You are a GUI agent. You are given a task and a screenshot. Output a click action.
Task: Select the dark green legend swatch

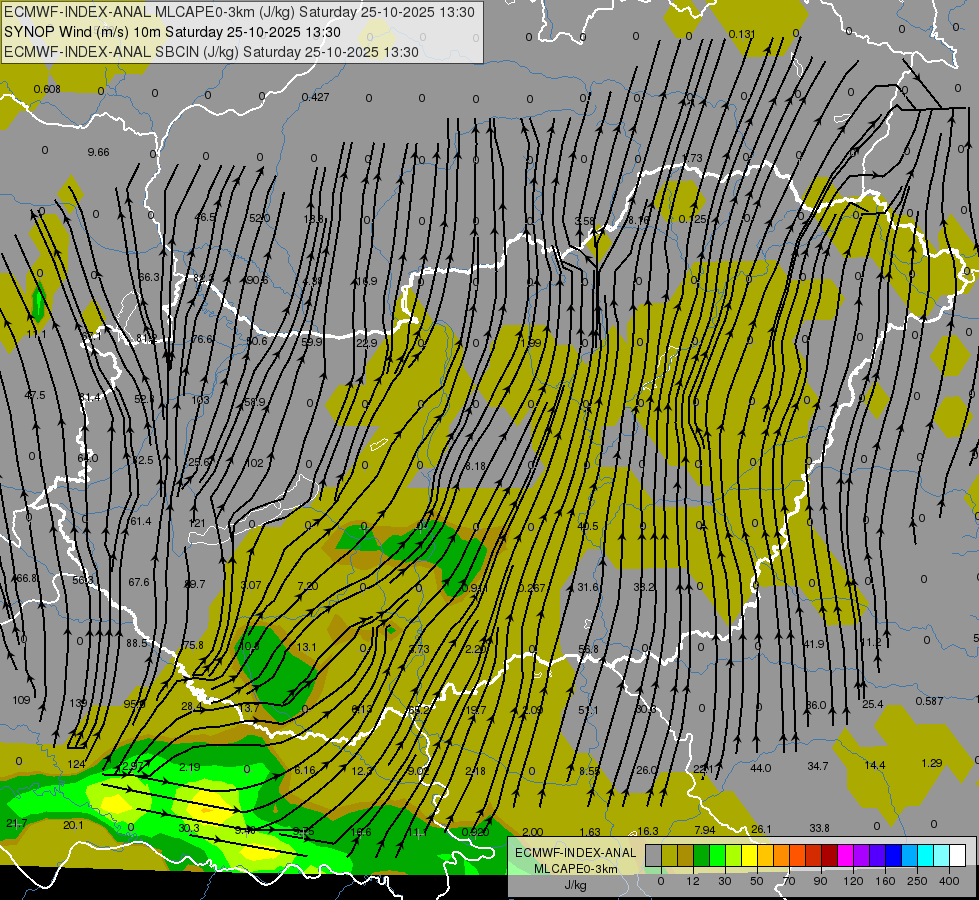[702, 855]
